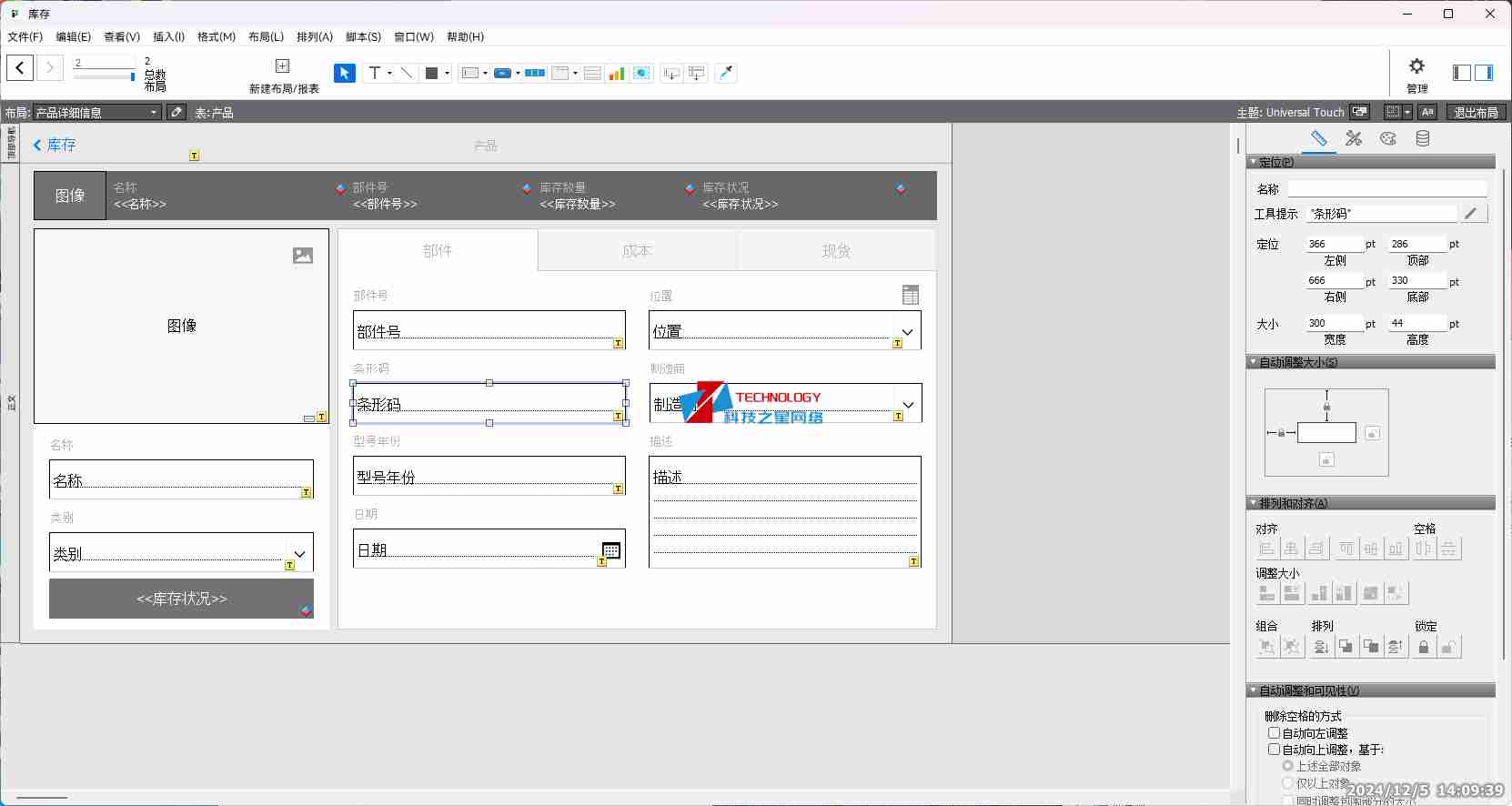Viewport: 1512px width, 806px height.
Task: Click the portal icon beside 位置 label
Action: [911, 295]
